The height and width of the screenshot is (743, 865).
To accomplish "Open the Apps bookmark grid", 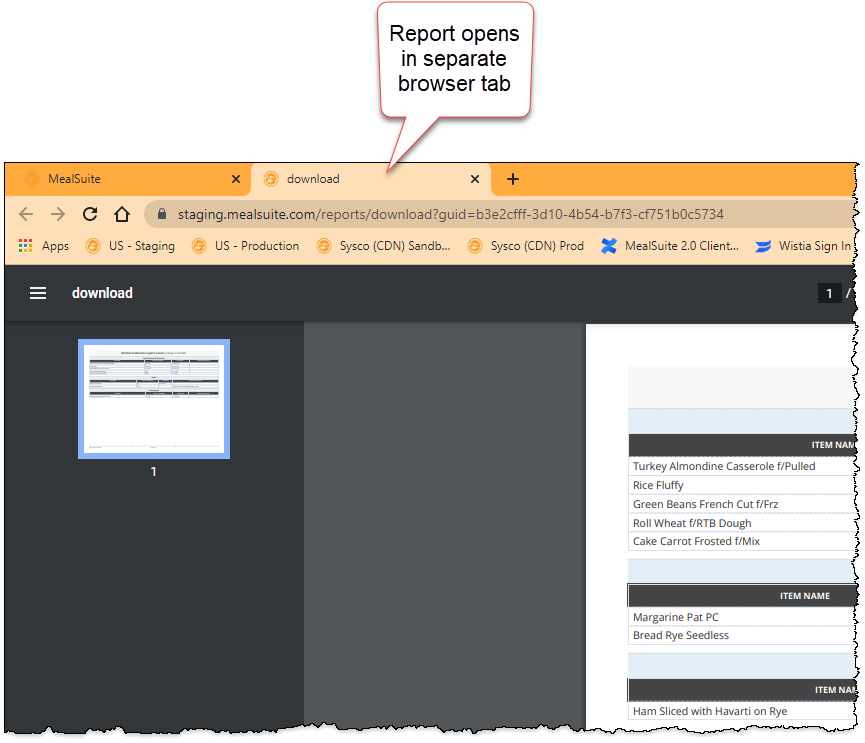I will click(x=44, y=246).
